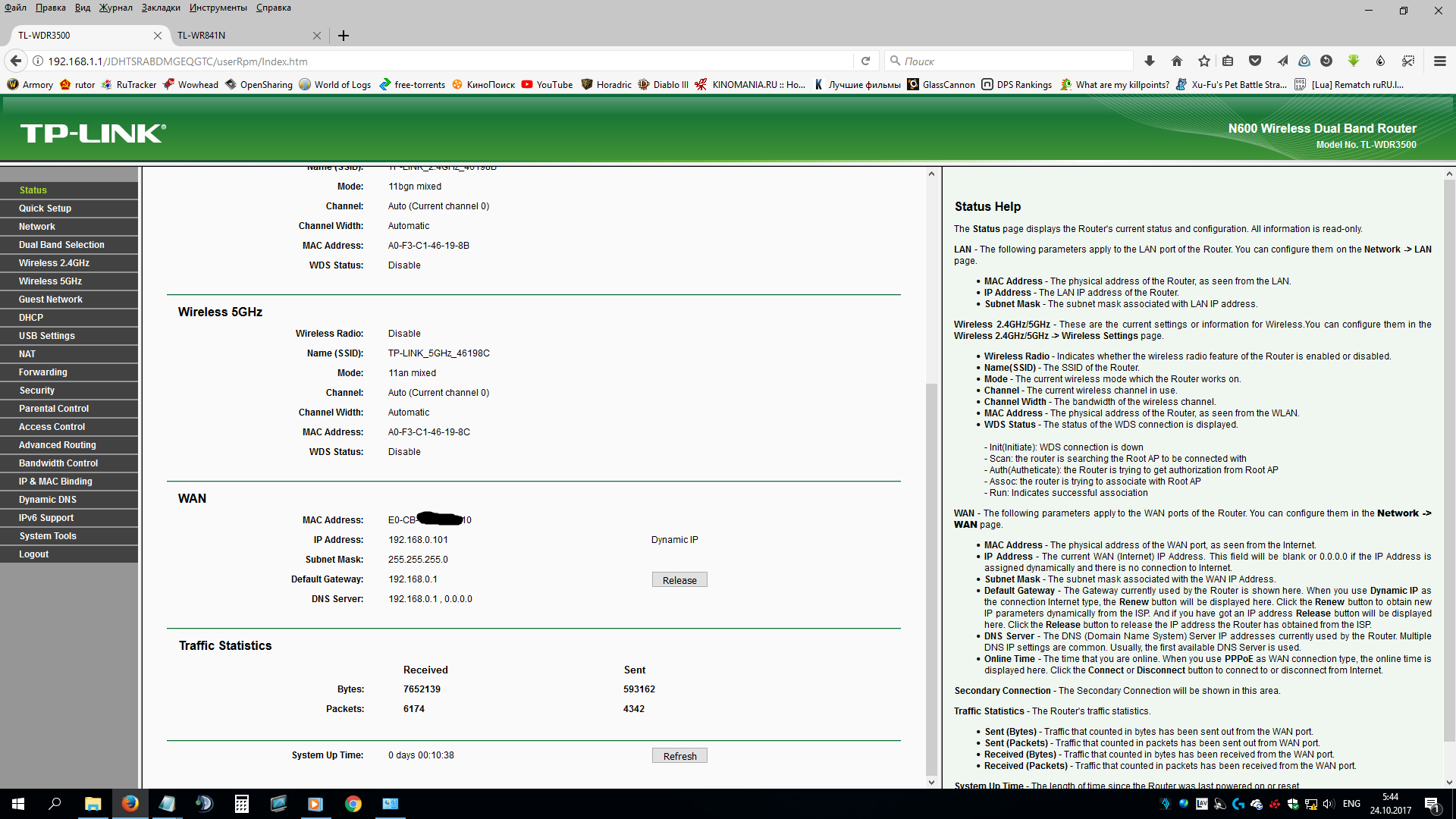Close the TL-WR841N tab
This screenshot has width=1456, height=819.
coord(317,36)
